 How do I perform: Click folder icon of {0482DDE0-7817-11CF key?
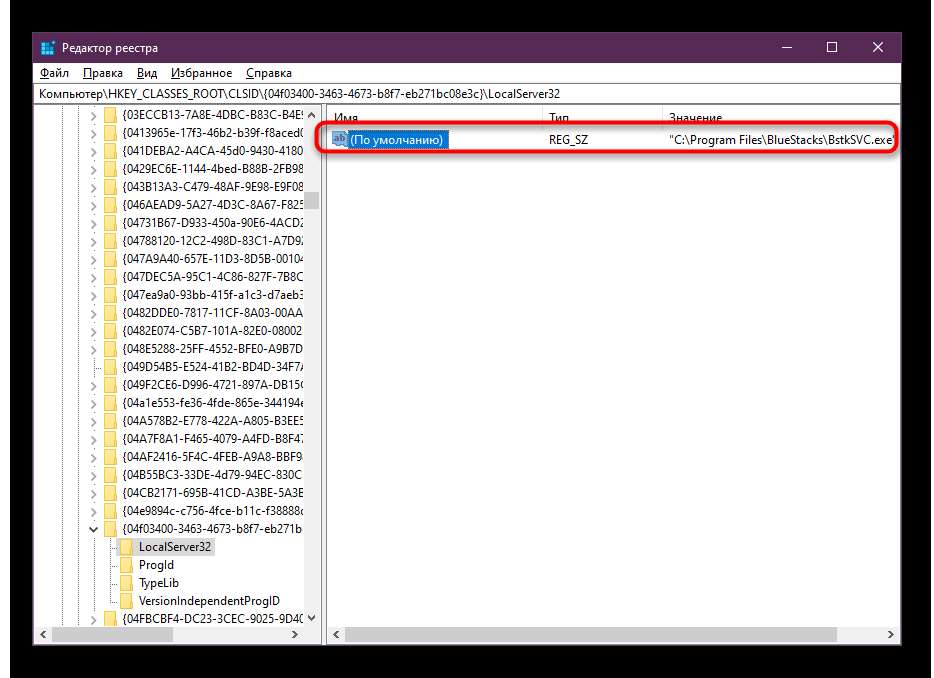[110, 313]
